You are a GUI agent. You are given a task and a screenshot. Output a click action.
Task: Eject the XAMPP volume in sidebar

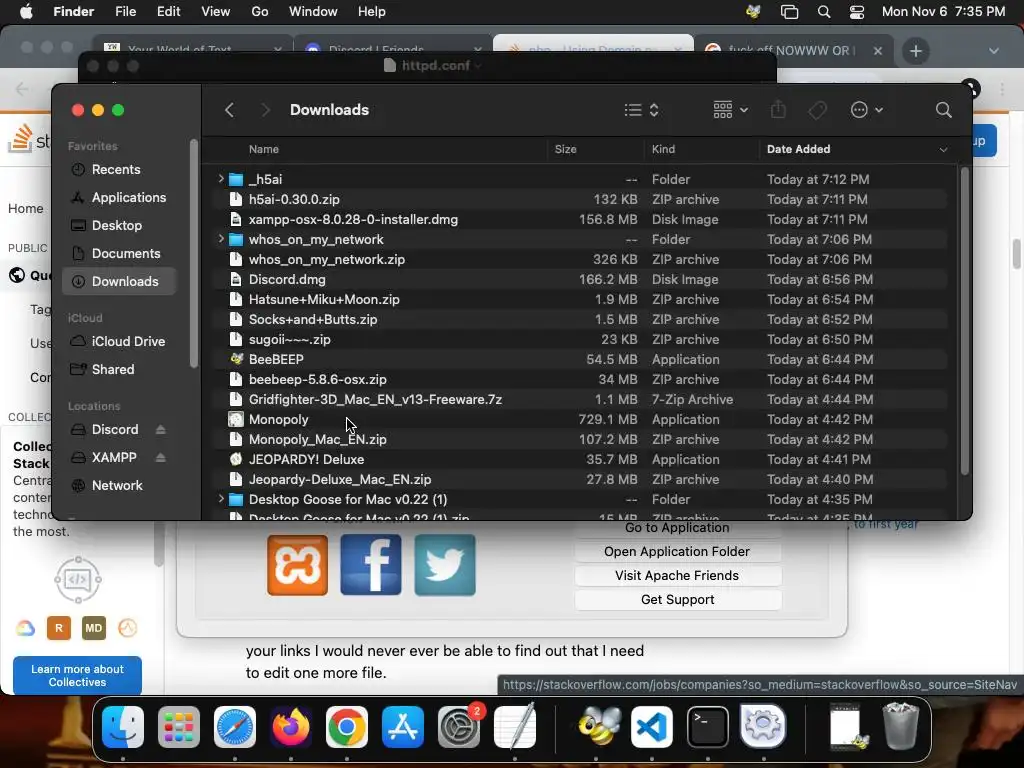[x=161, y=458]
